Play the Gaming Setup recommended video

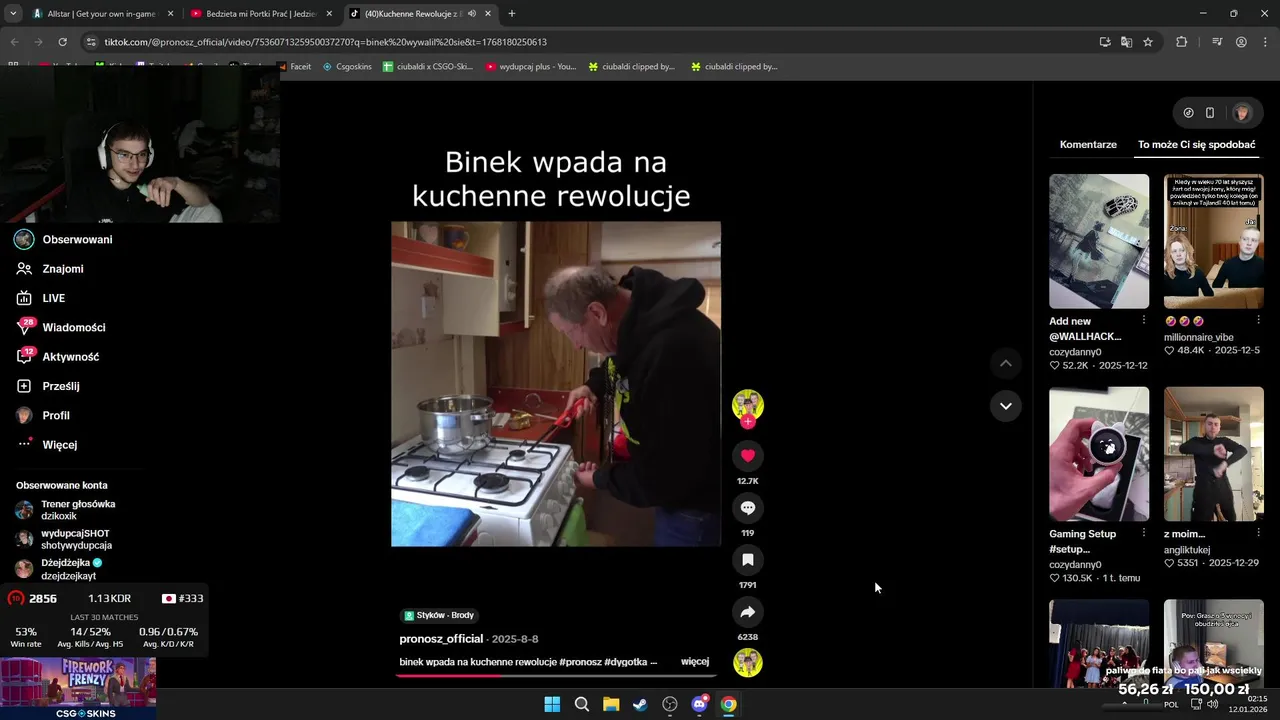tap(1099, 454)
